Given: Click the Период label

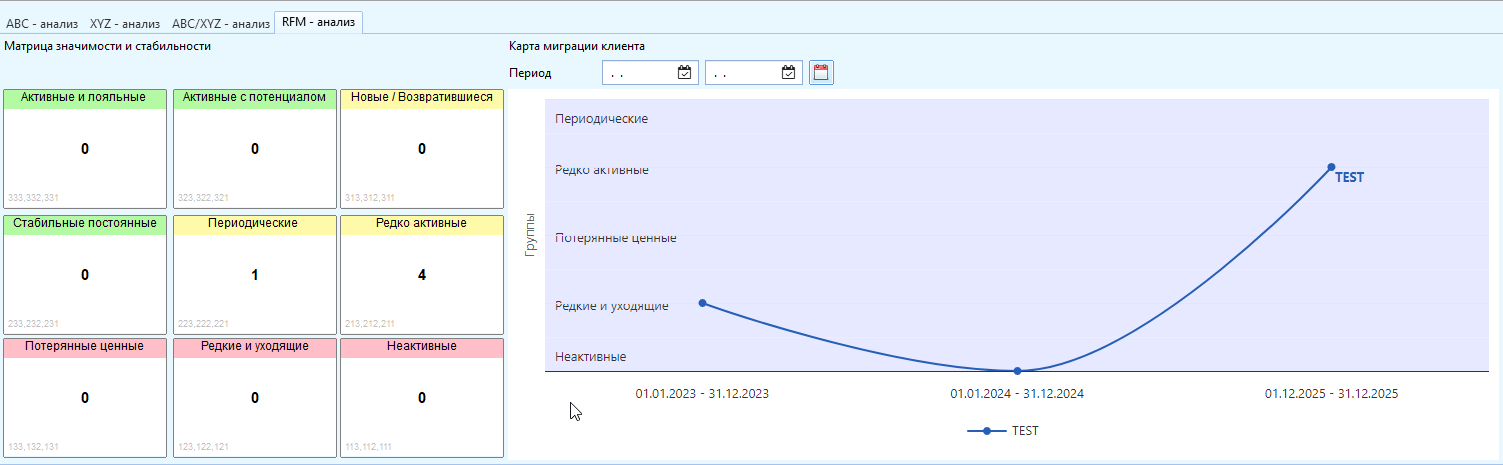Looking at the screenshot, I should [x=530, y=73].
